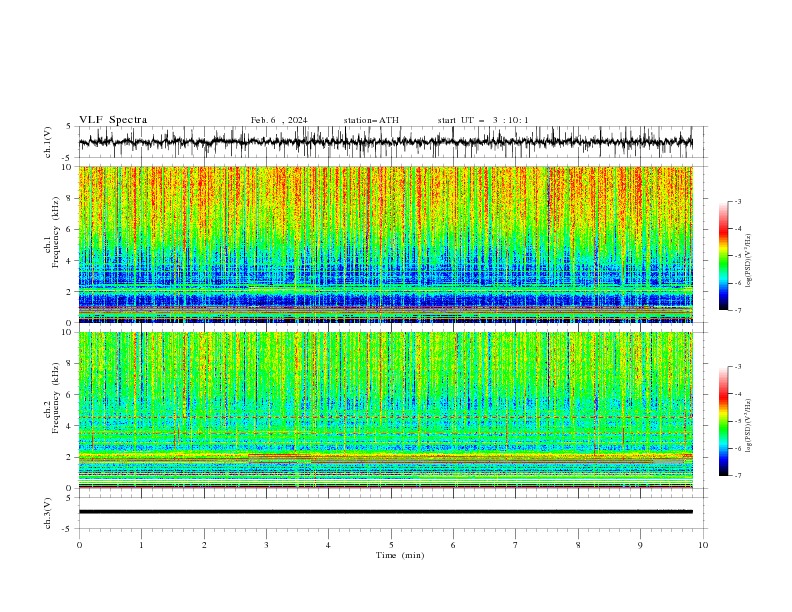Image resolution: width=792 pixels, height=612 pixels.
Task: Click time axis tick label "3"
Action: [x=266, y=545]
